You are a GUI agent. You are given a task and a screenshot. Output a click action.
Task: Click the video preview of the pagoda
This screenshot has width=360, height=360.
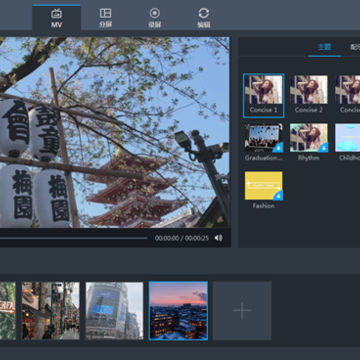[x=115, y=132]
